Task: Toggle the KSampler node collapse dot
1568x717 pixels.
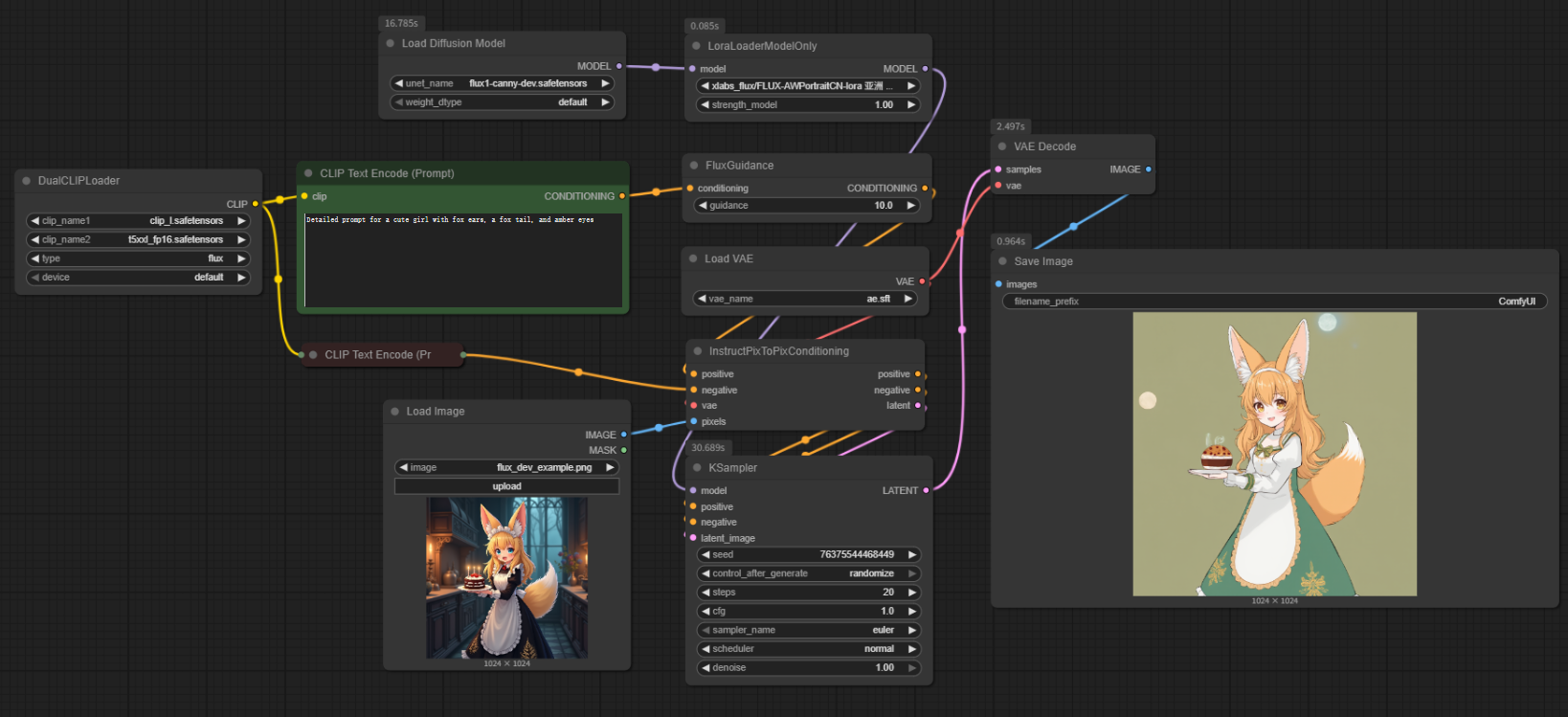Action: point(697,468)
